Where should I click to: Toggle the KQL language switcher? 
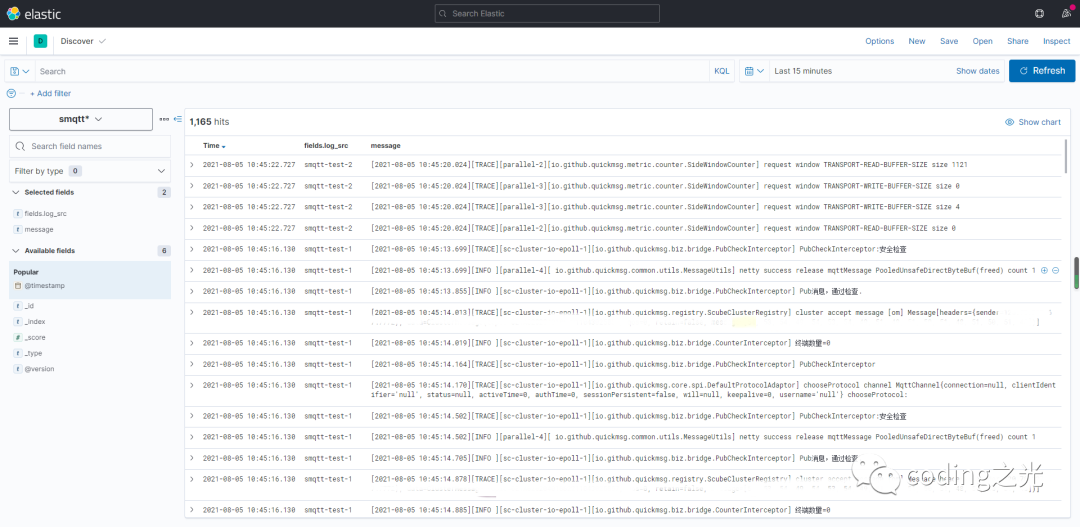[x=721, y=71]
